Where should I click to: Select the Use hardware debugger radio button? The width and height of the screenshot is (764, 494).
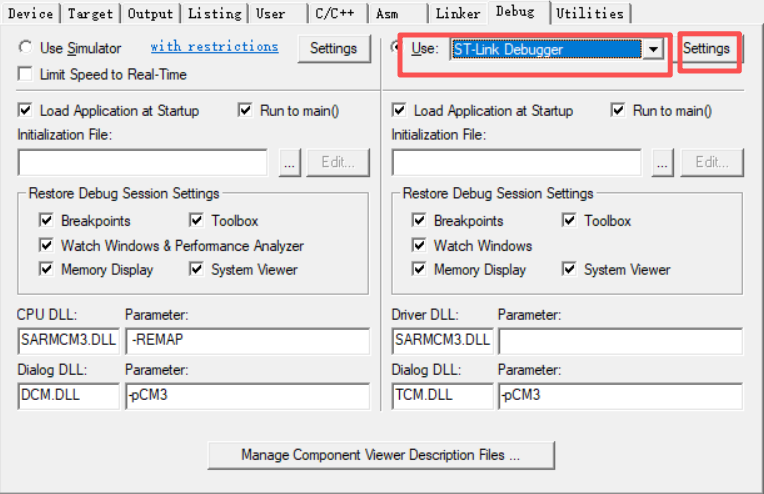point(397,47)
